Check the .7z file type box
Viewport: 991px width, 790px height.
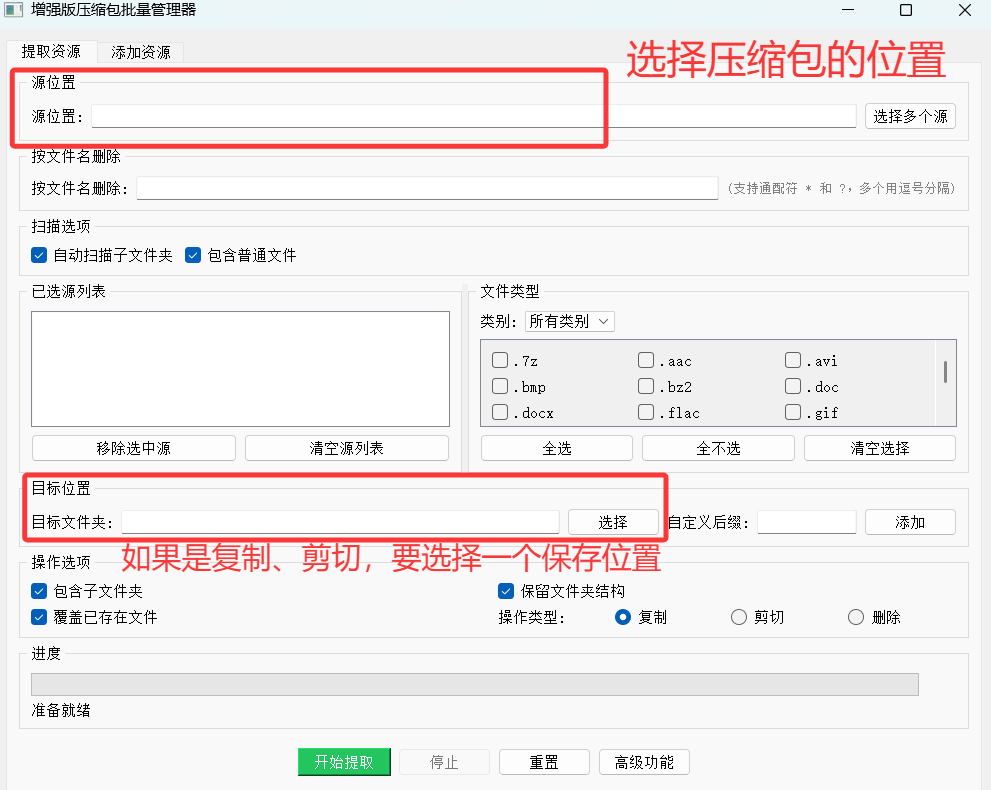pyautogui.click(x=500, y=361)
